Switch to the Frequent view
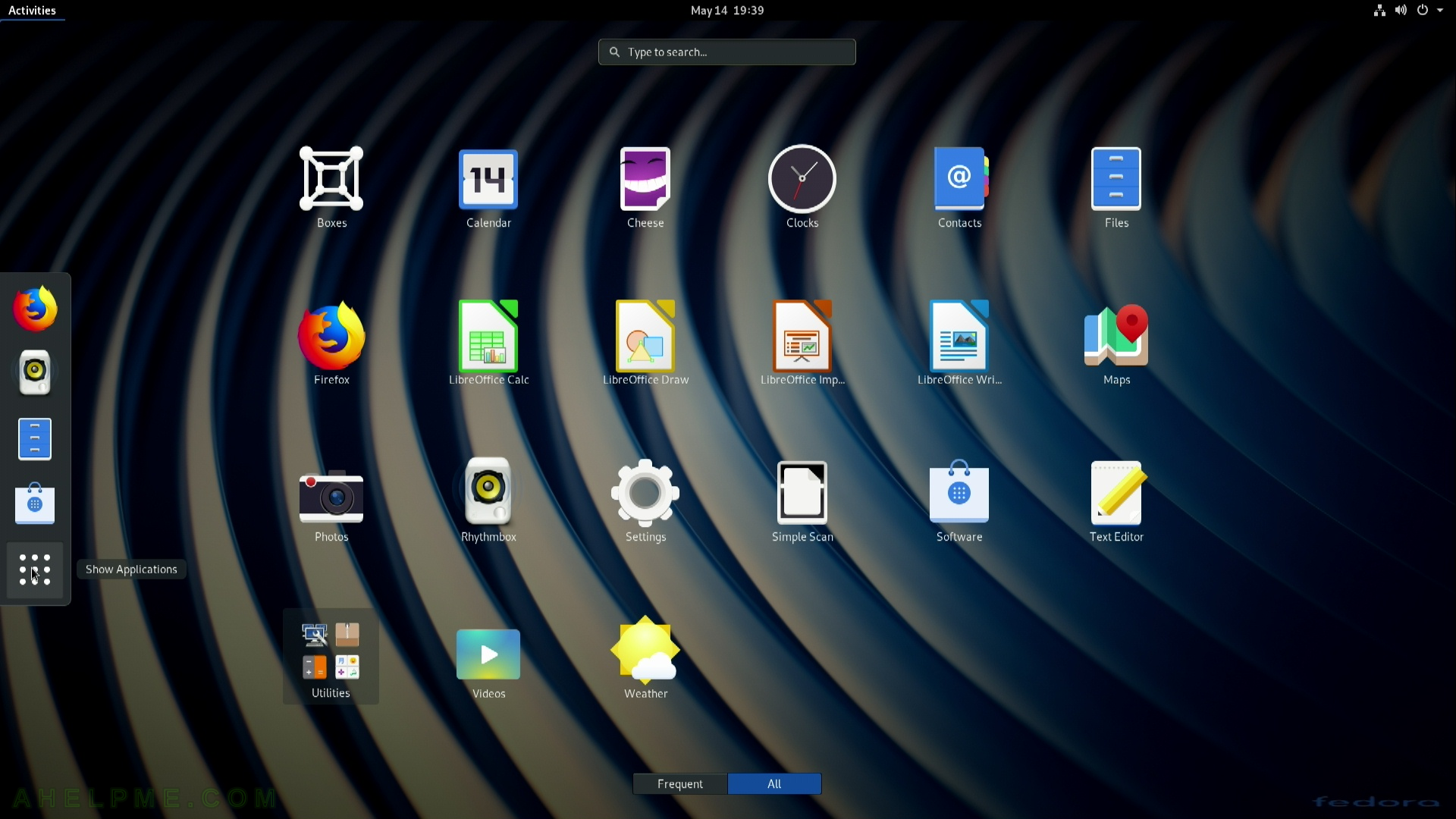This screenshot has height=819, width=1456. tap(680, 784)
